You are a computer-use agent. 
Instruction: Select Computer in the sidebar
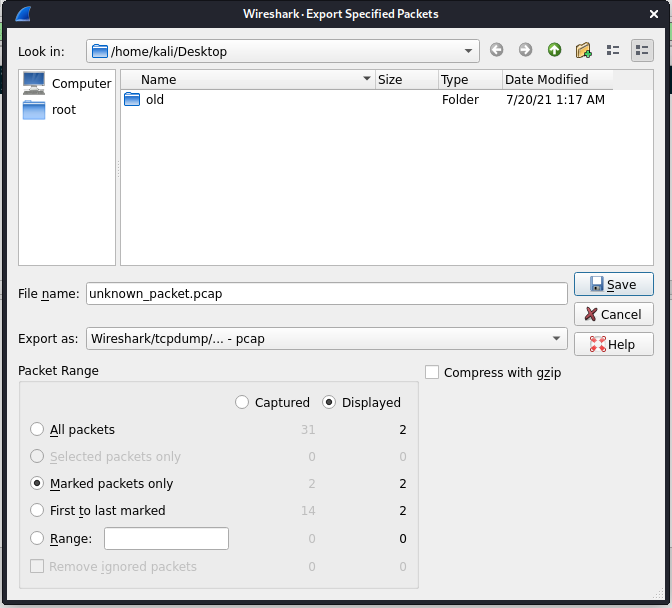click(67, 83)
